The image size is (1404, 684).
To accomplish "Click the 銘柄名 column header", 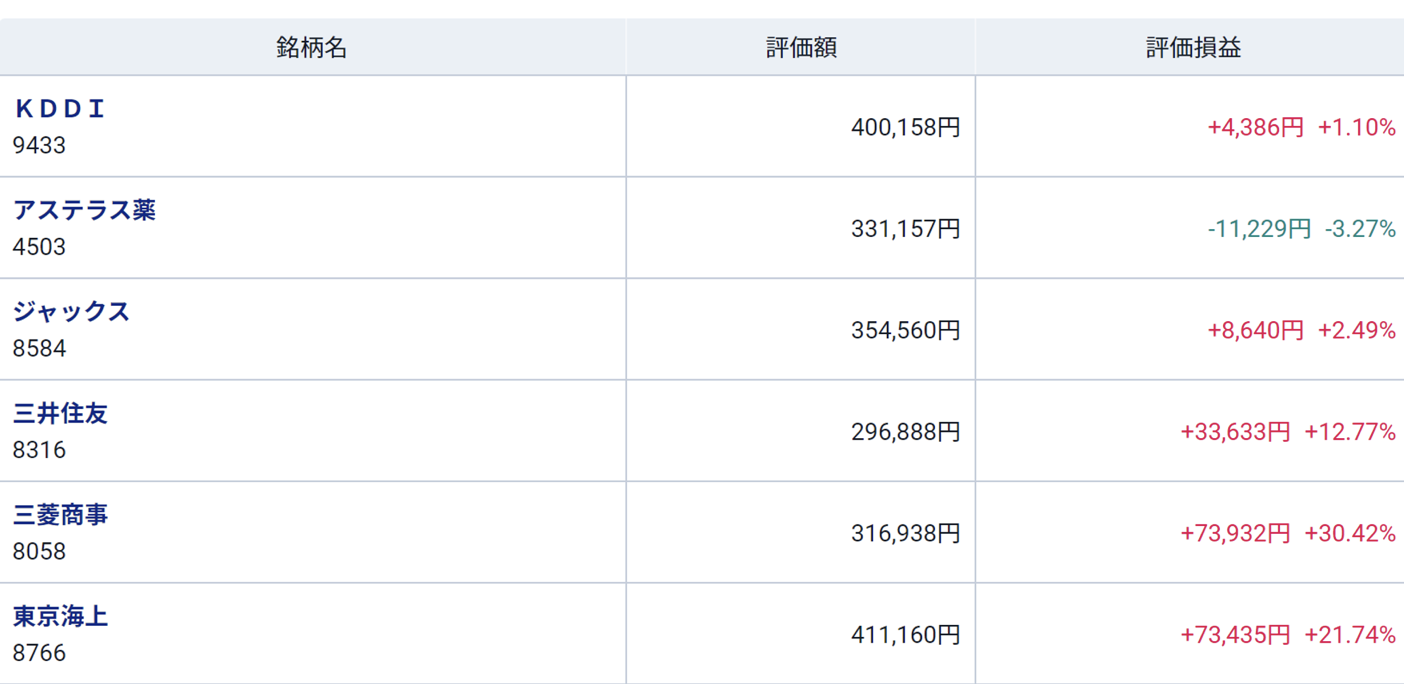I will pyautogui.click(x=312, y=47).
